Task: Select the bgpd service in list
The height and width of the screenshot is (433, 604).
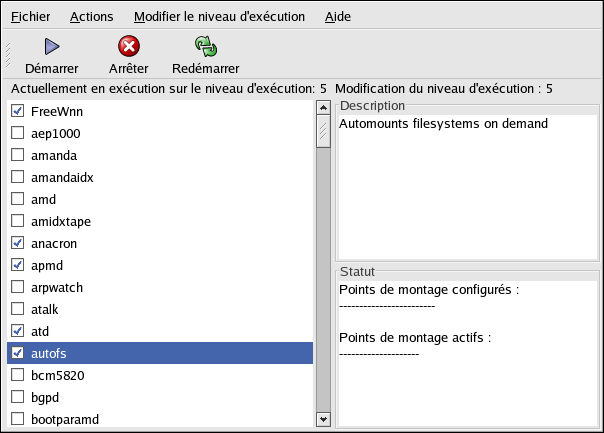Action: click(160, 397)
